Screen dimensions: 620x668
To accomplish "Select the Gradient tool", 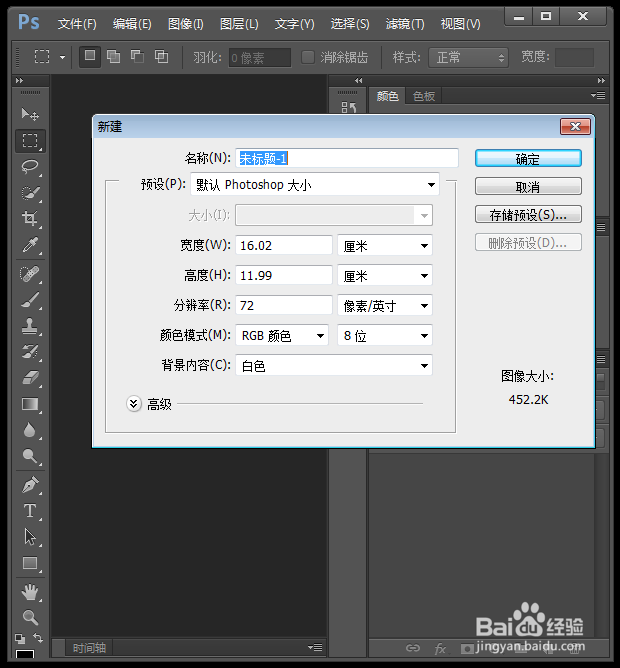I will pyautogui.click(x=30, y=404).
